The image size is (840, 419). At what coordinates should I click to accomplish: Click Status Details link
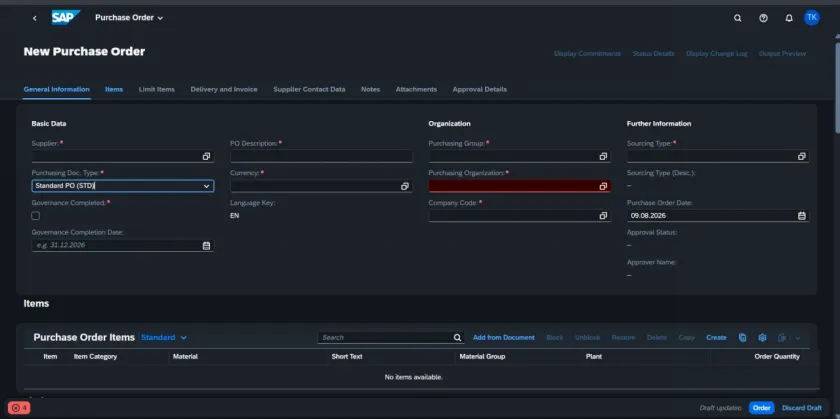(653, 54)
